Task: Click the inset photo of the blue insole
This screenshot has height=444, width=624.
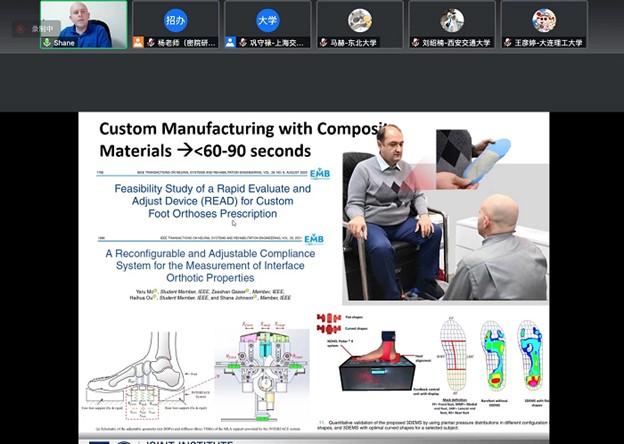Action: click(473, 160)
